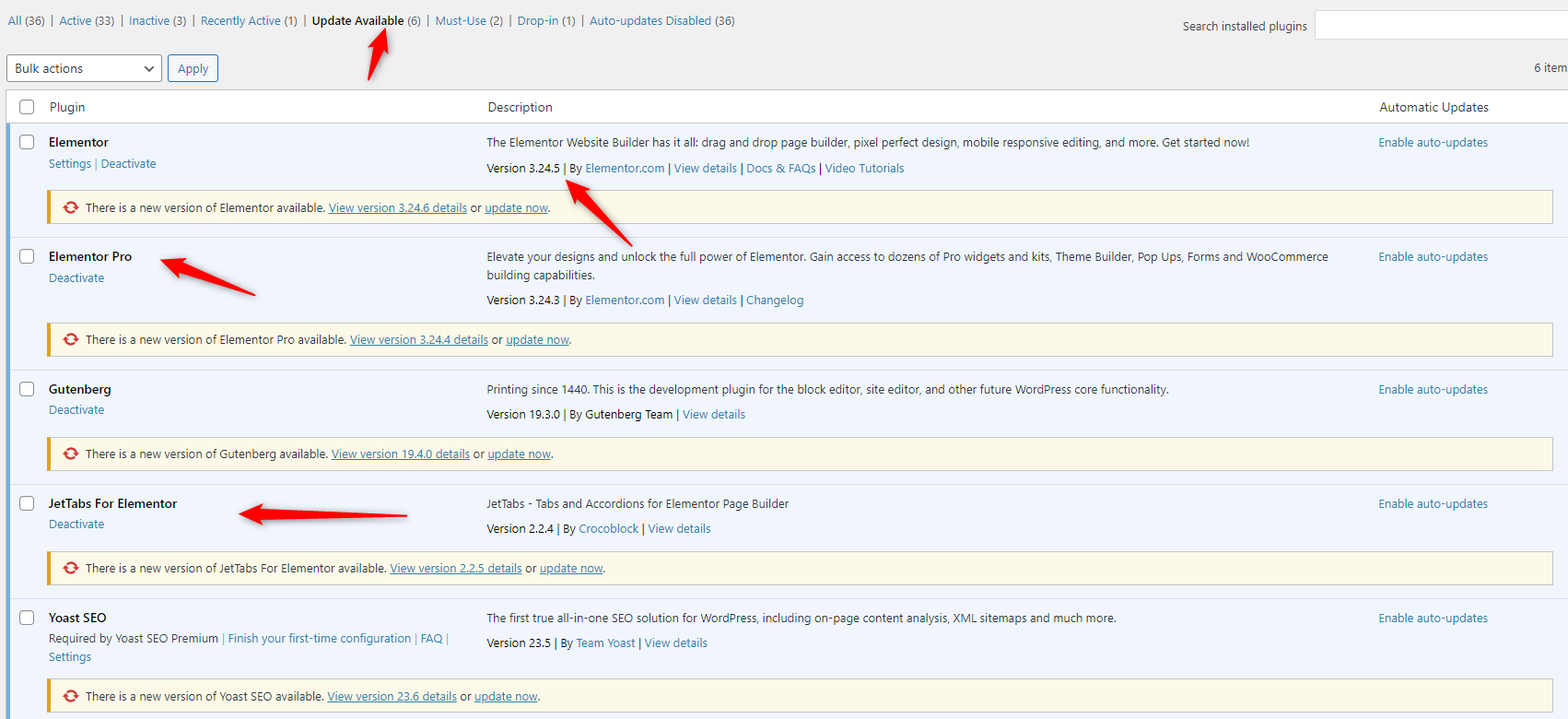Click View details for Yoast SEO
Viewport: 1568px width, 719px height.
(x=675, y=642)
